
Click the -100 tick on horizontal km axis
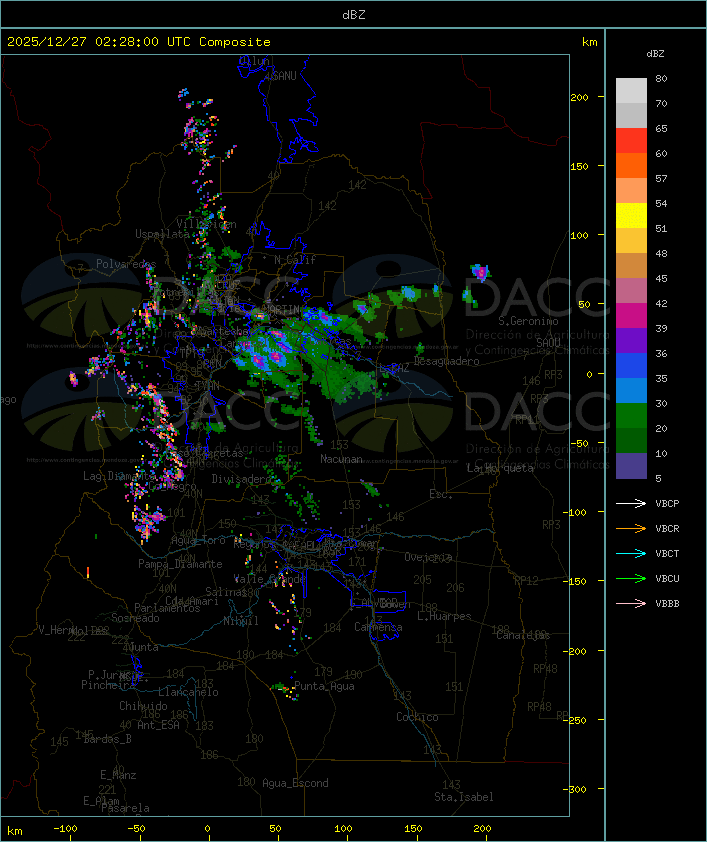[65, 829]
